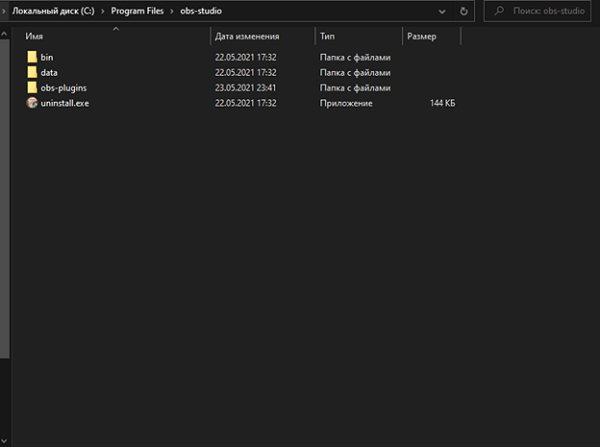This screenshot has height=447, width=600.
Task: Click Папка с файлами in bin row
Action: 355,57
